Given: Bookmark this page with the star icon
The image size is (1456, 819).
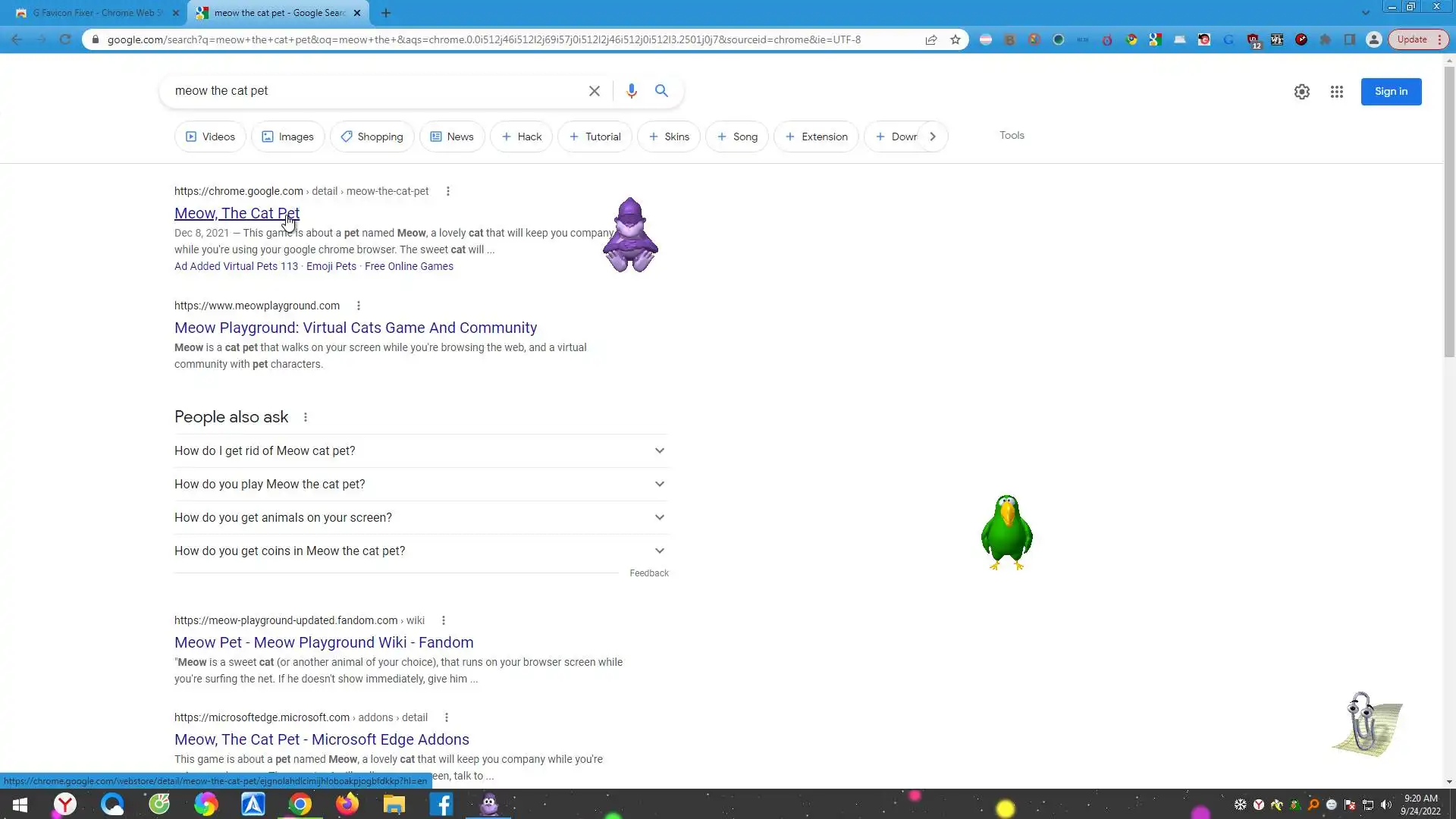Looking at the screenshot, I should point(955,39).
